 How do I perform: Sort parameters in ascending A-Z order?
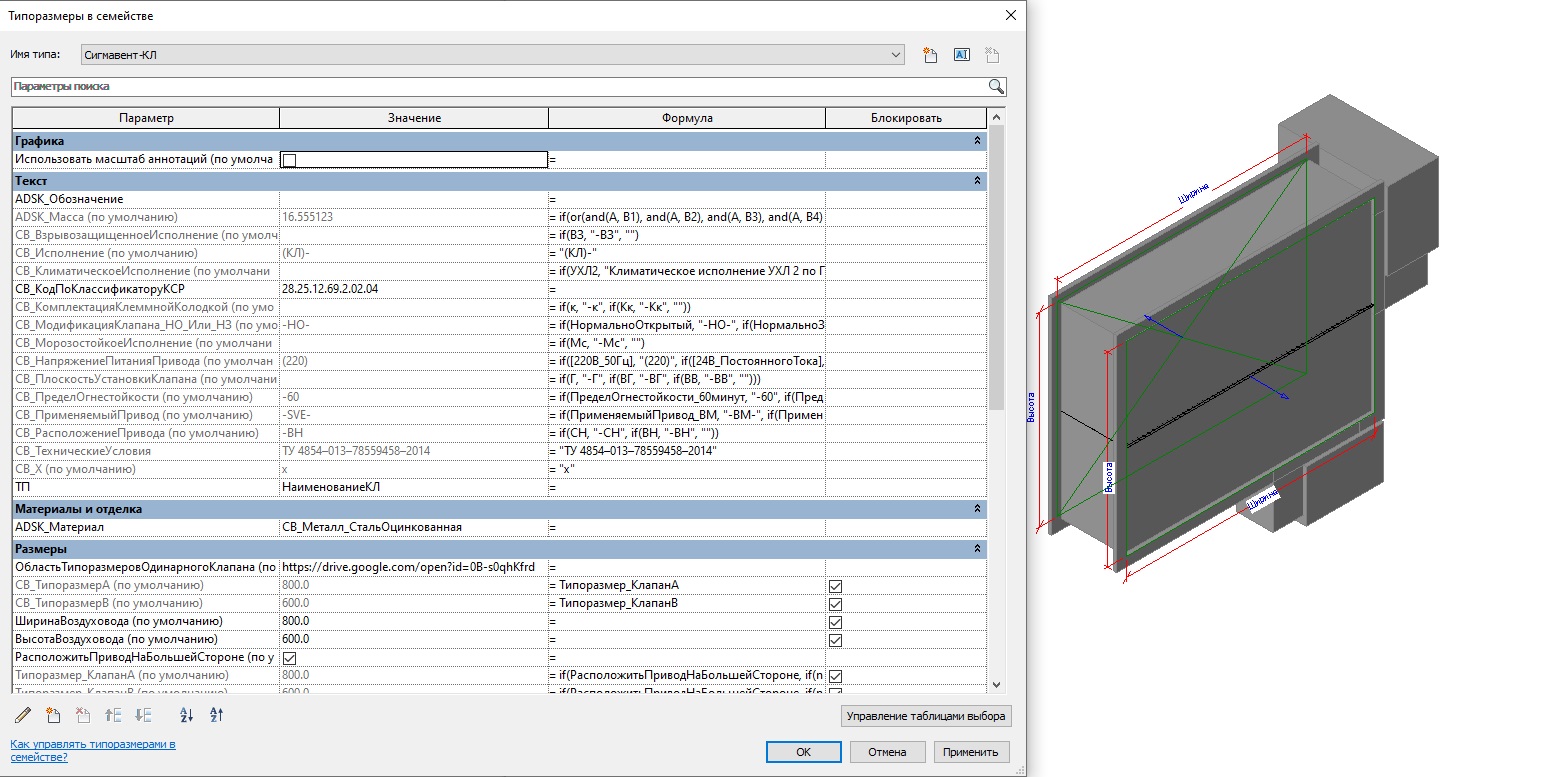[x=186, y=715]
